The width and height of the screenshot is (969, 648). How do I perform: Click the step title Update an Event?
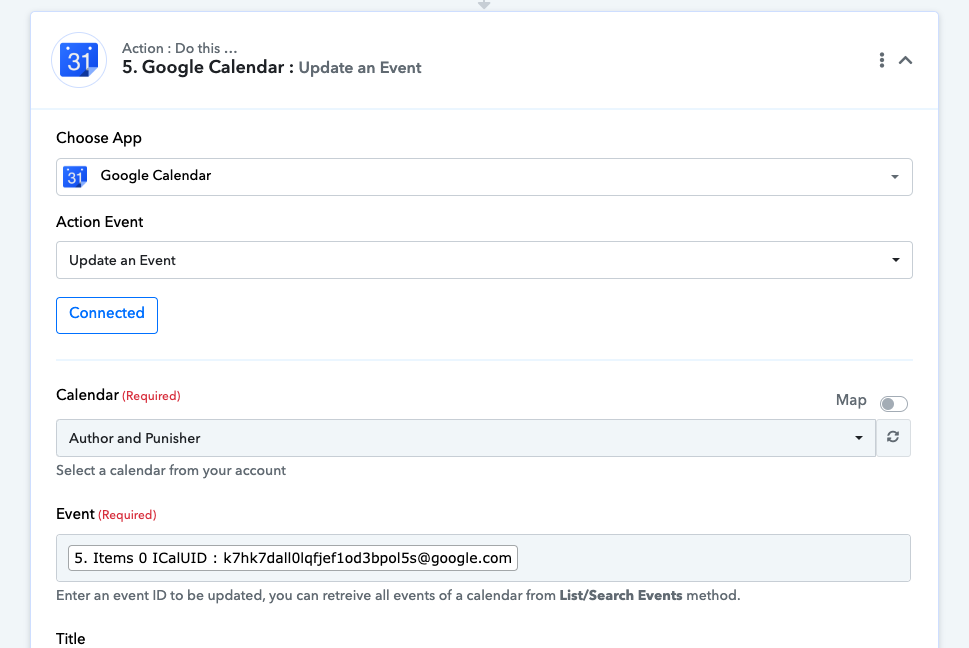360,68
